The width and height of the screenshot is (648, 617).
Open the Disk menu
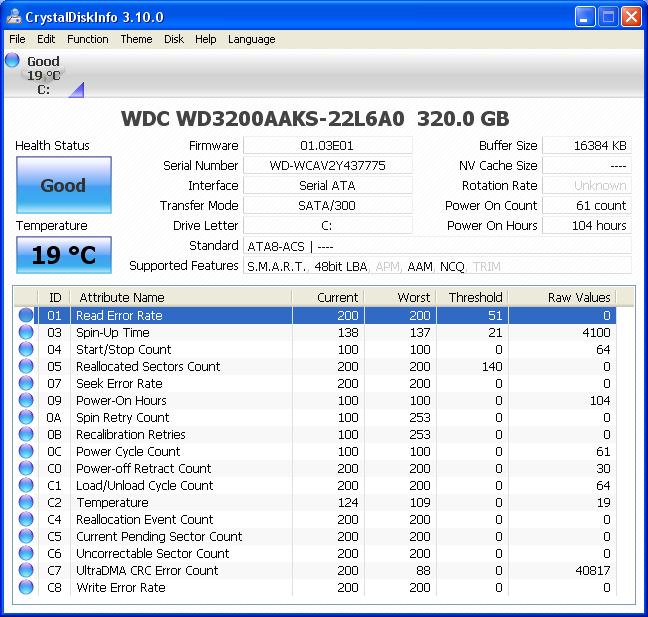(x=174, y=39)
